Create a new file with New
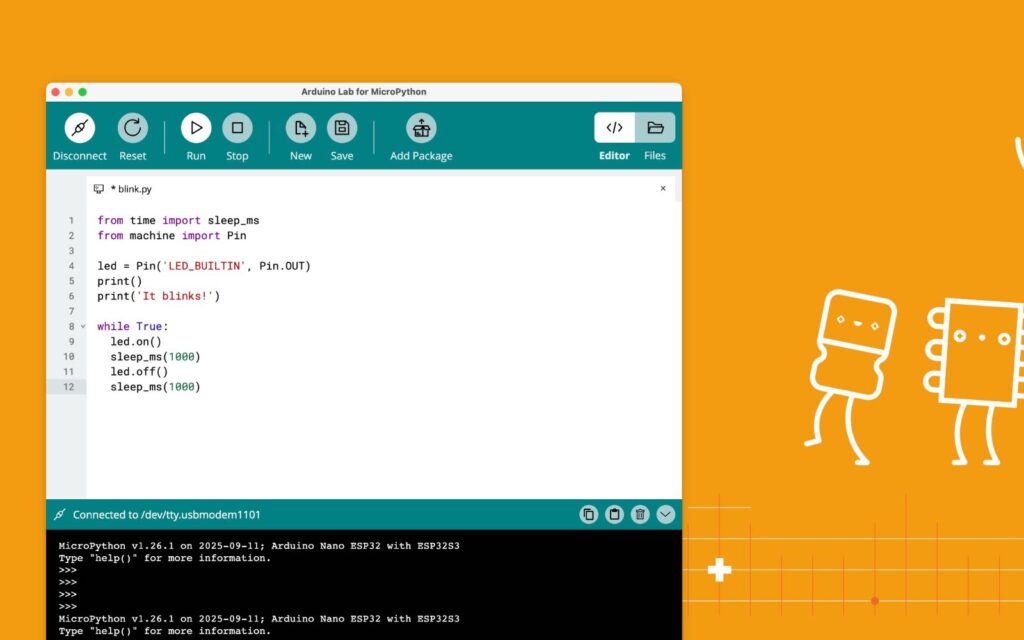Viewport: 1024px width, 640px height. pos(301,128)
